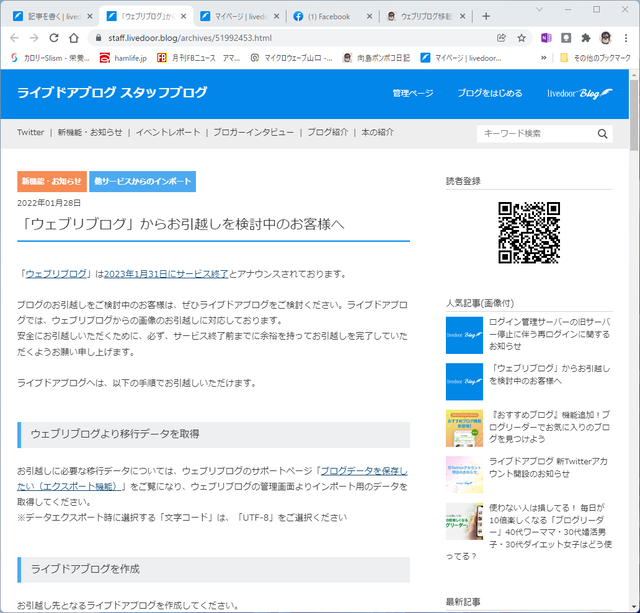Click the キーワード検索 search field
The image size is (640, 613).
coord(536,133)
